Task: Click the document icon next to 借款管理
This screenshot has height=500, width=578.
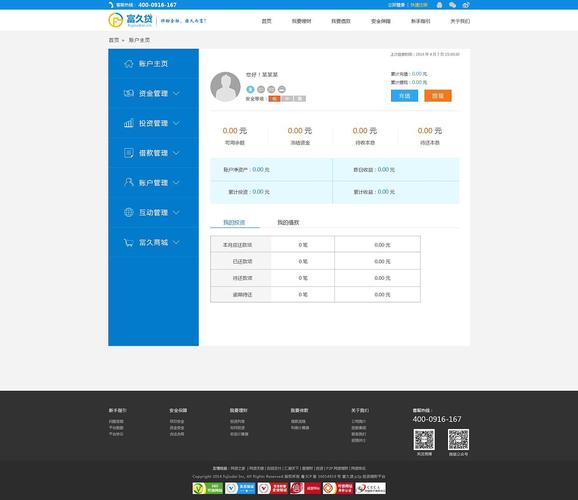Action: point(129,153)
